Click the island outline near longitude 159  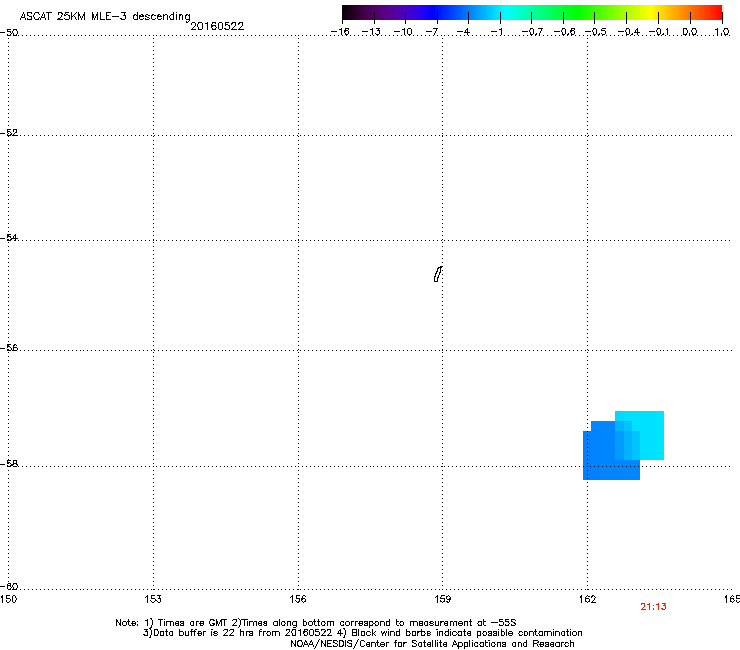pos(438,274)
